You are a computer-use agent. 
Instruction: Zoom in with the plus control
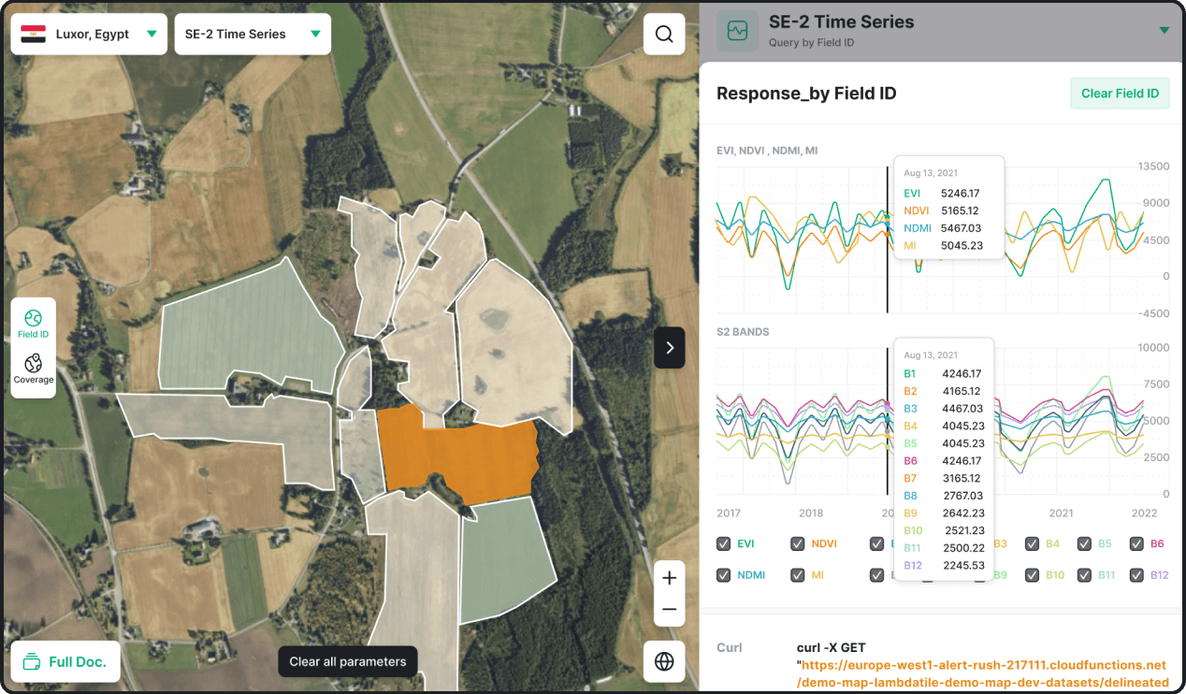tap(669, 577)
